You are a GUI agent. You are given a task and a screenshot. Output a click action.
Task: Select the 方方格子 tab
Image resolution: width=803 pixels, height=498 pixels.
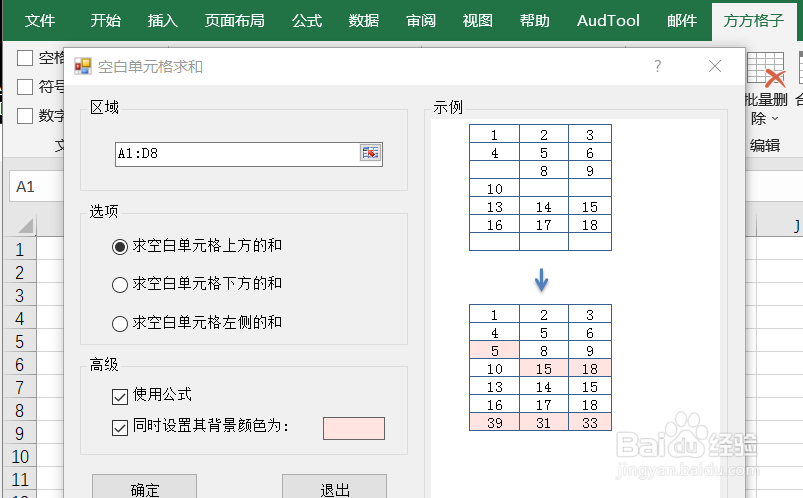(753, 21)
